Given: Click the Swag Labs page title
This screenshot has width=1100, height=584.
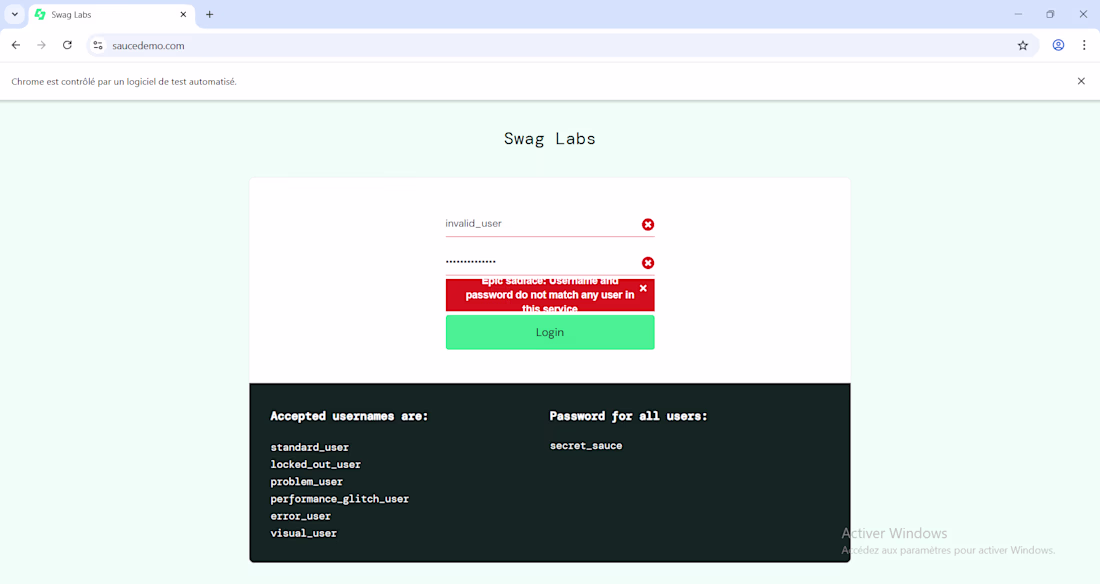Looking at the screenshot, I should tap(550, 138).
